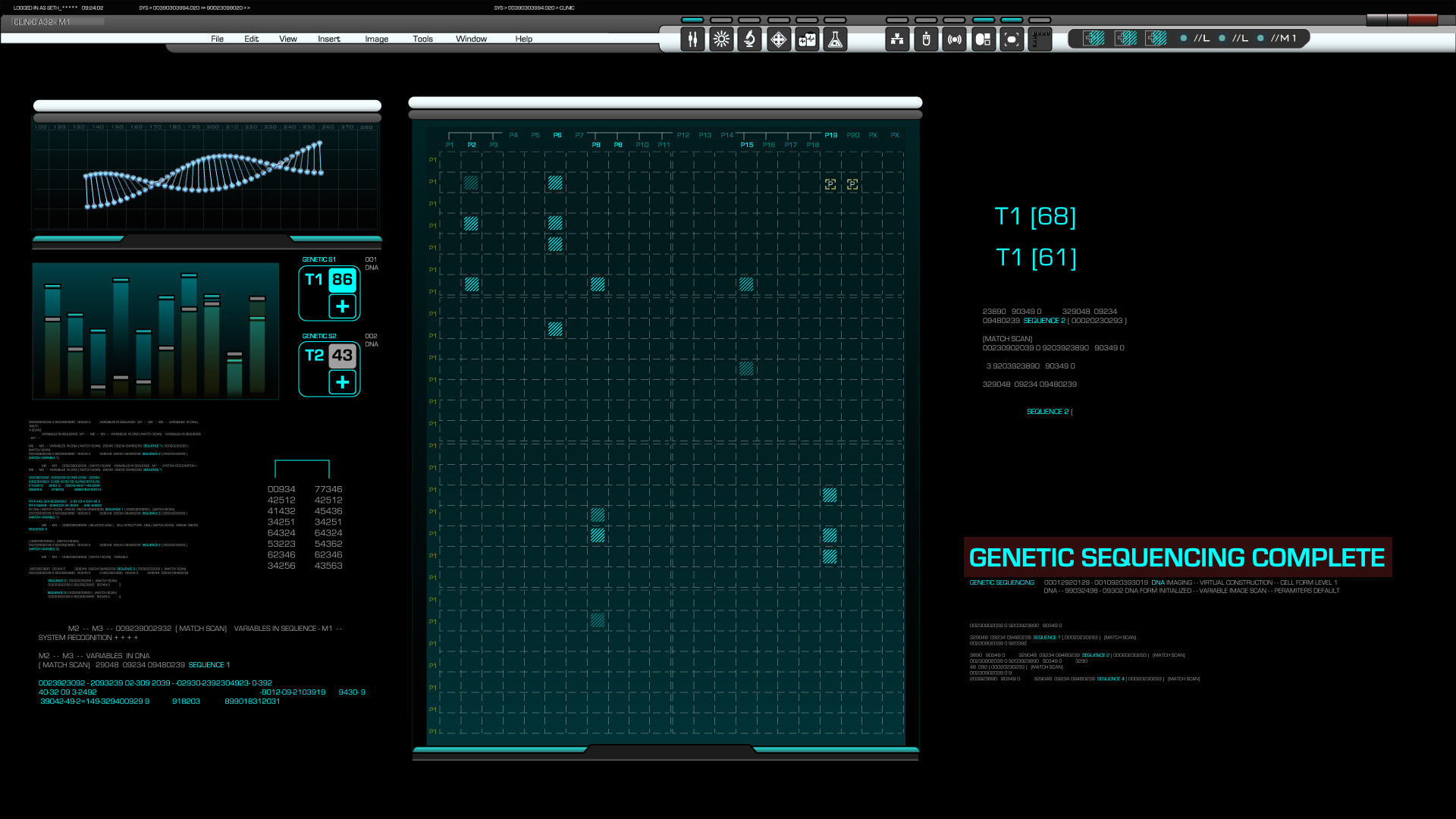Toggle the //M1 radio indicator
1456x819 pixels.
(1260, 38)
